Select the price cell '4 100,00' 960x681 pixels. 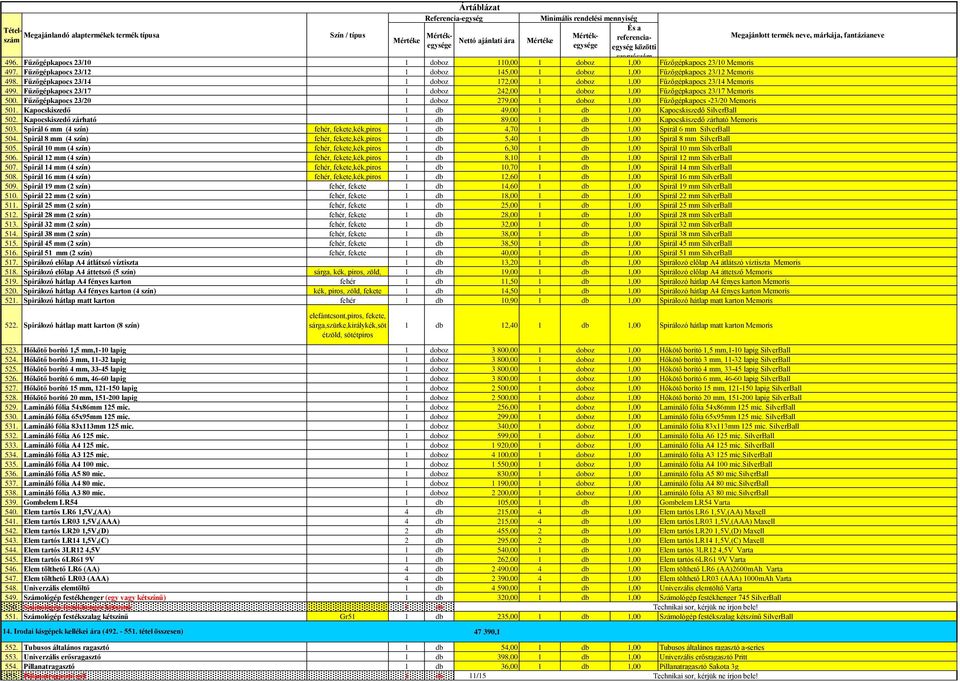[x=487, y=455]
